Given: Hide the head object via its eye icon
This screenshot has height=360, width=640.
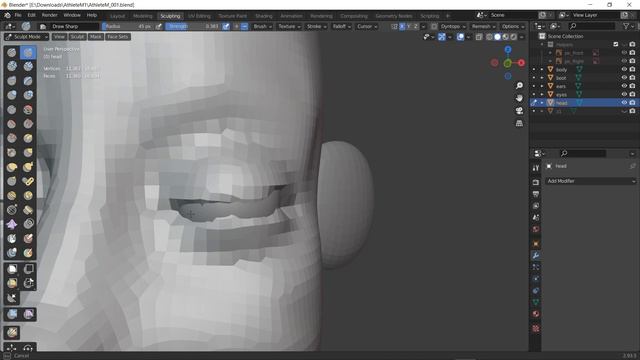Looking at the screenshot, I should [x=624, y=102].
